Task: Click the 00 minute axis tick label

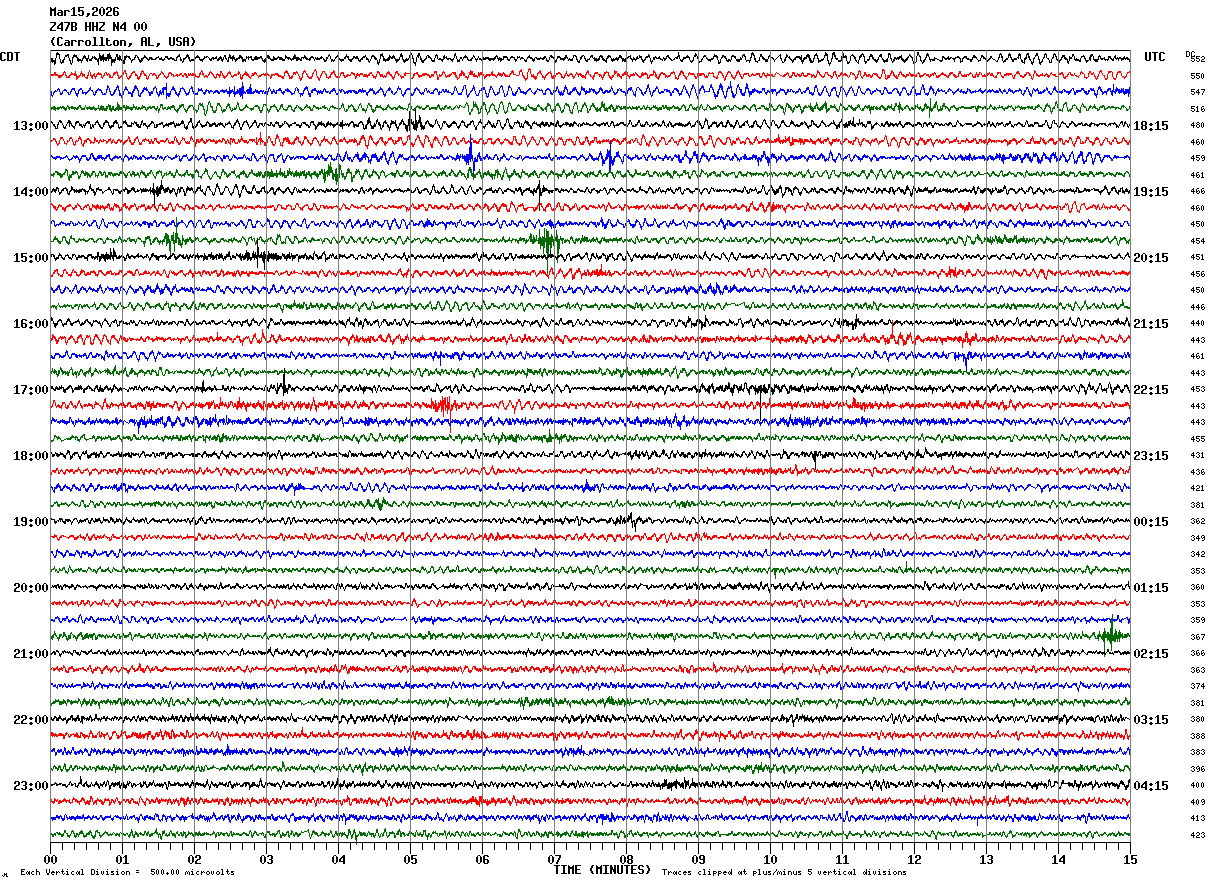Action: click(x=50, y=859)
